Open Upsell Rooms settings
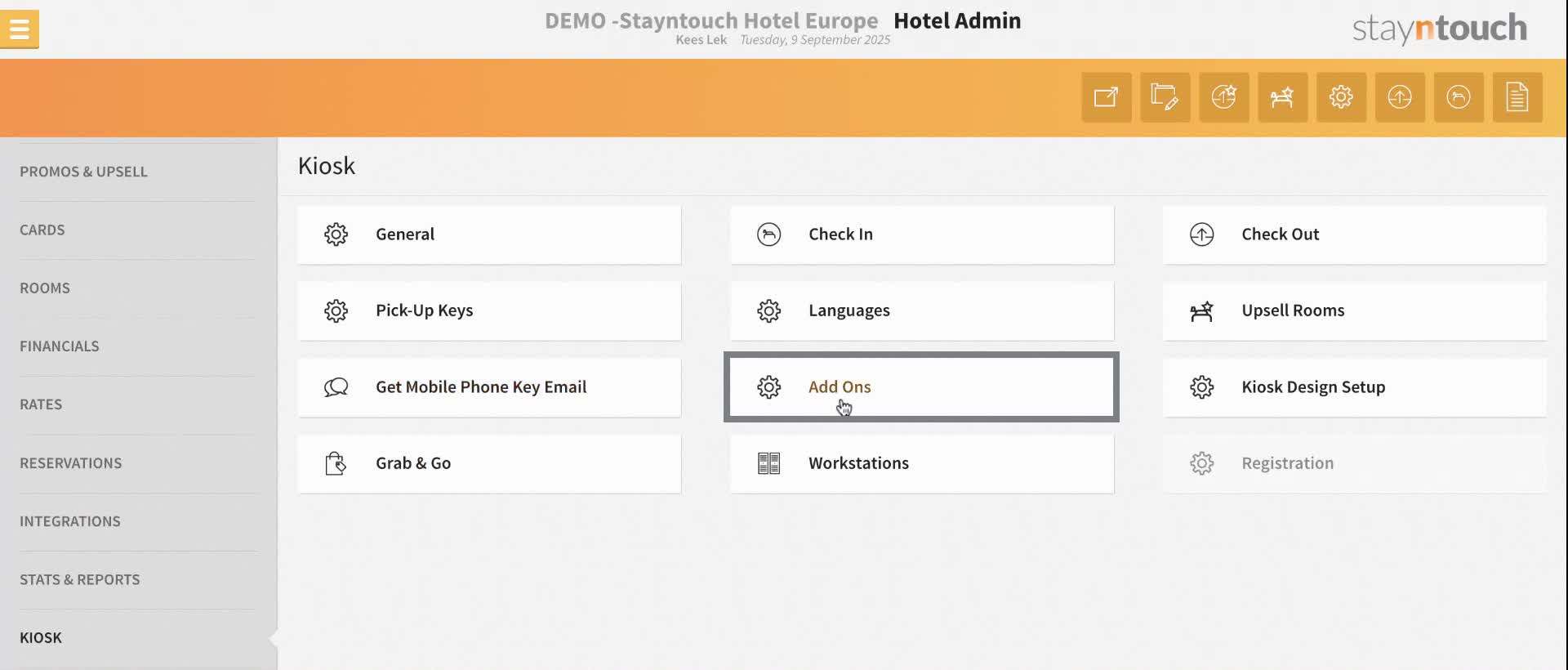 pyautogui.click(x=1355, y=310)
